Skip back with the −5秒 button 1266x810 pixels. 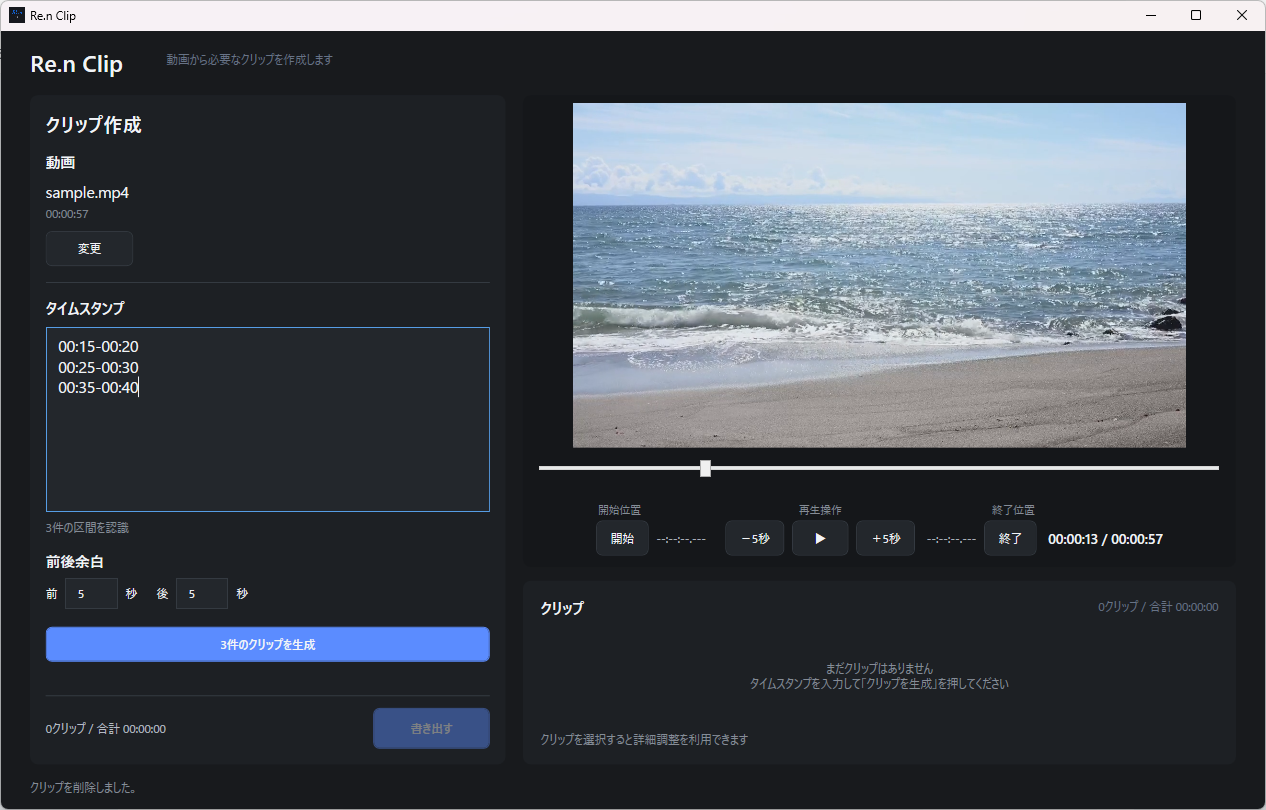click(755, 538)
